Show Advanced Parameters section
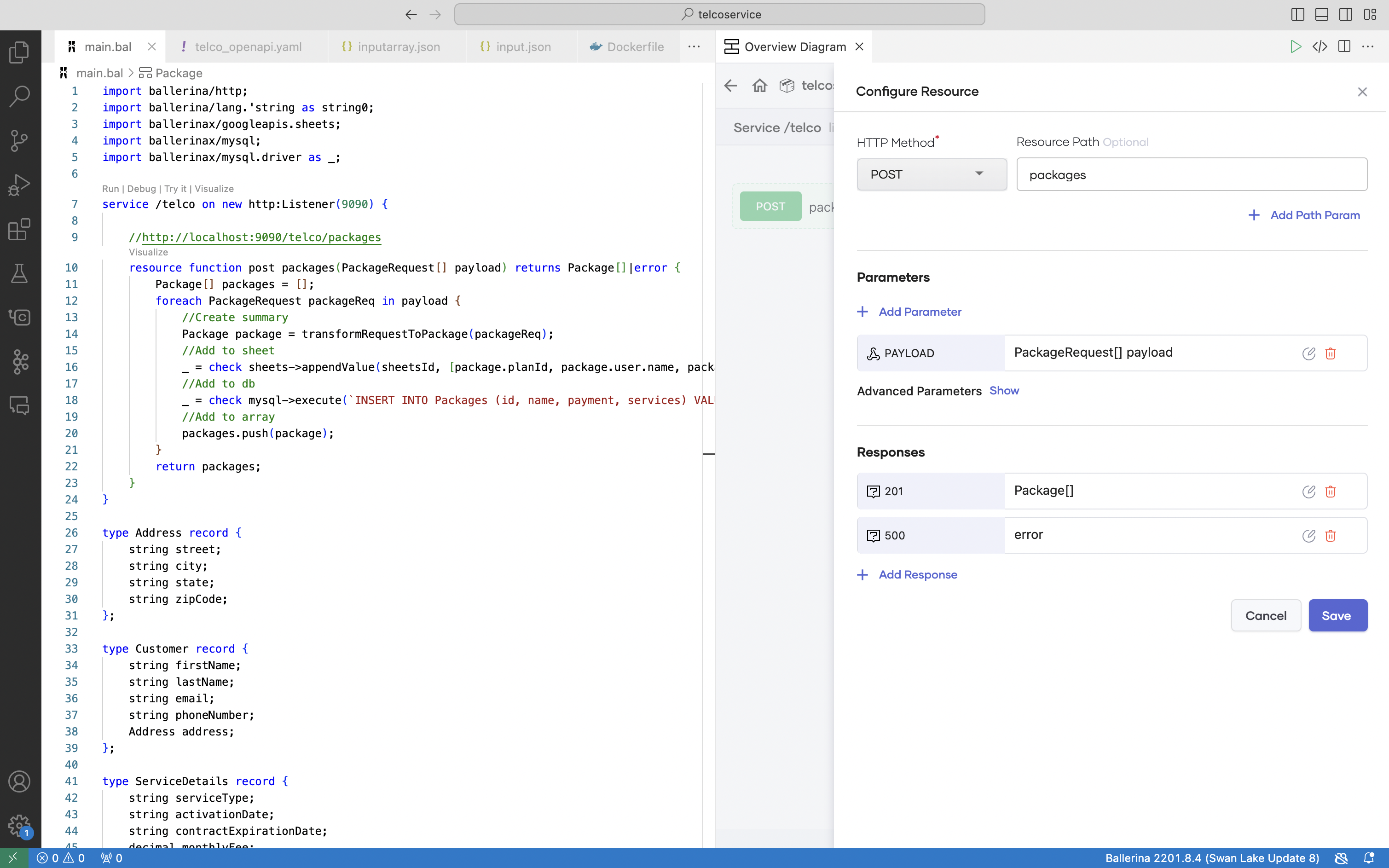The width and height of the screenshot is (1389, 868). [x=1004, y=390]
